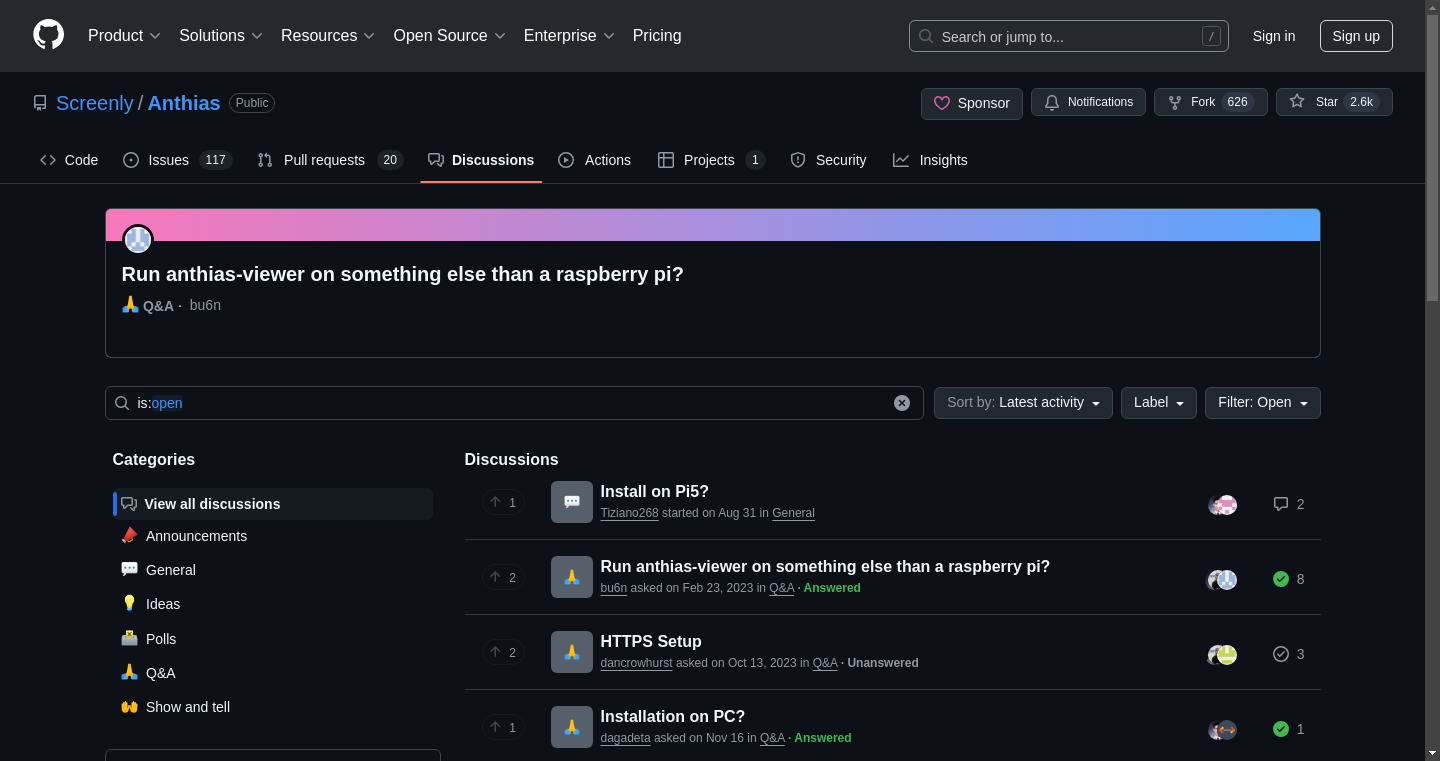
Task: Open the 'HTTPS Setup' discussion
Action: coord(651,641)
